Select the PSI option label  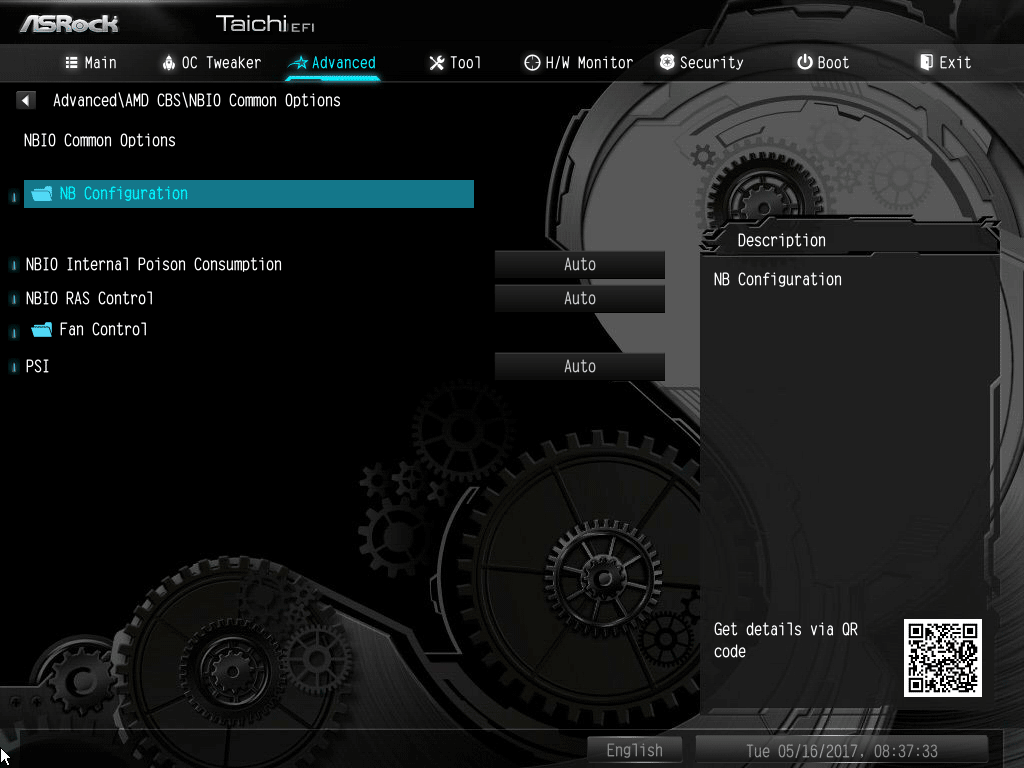(x=37, y=366)
